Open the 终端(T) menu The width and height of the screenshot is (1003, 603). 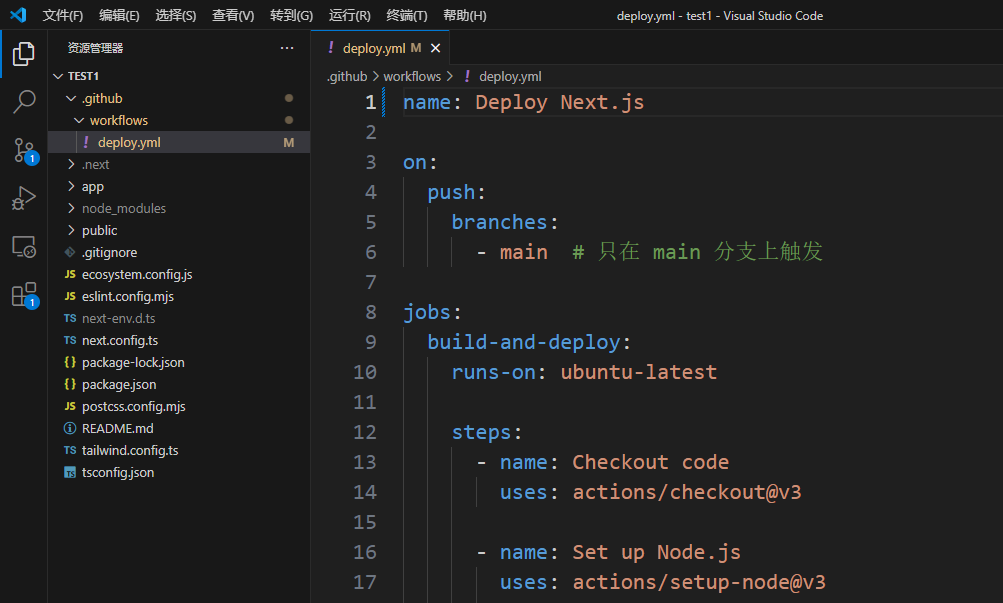pos(407,15)
